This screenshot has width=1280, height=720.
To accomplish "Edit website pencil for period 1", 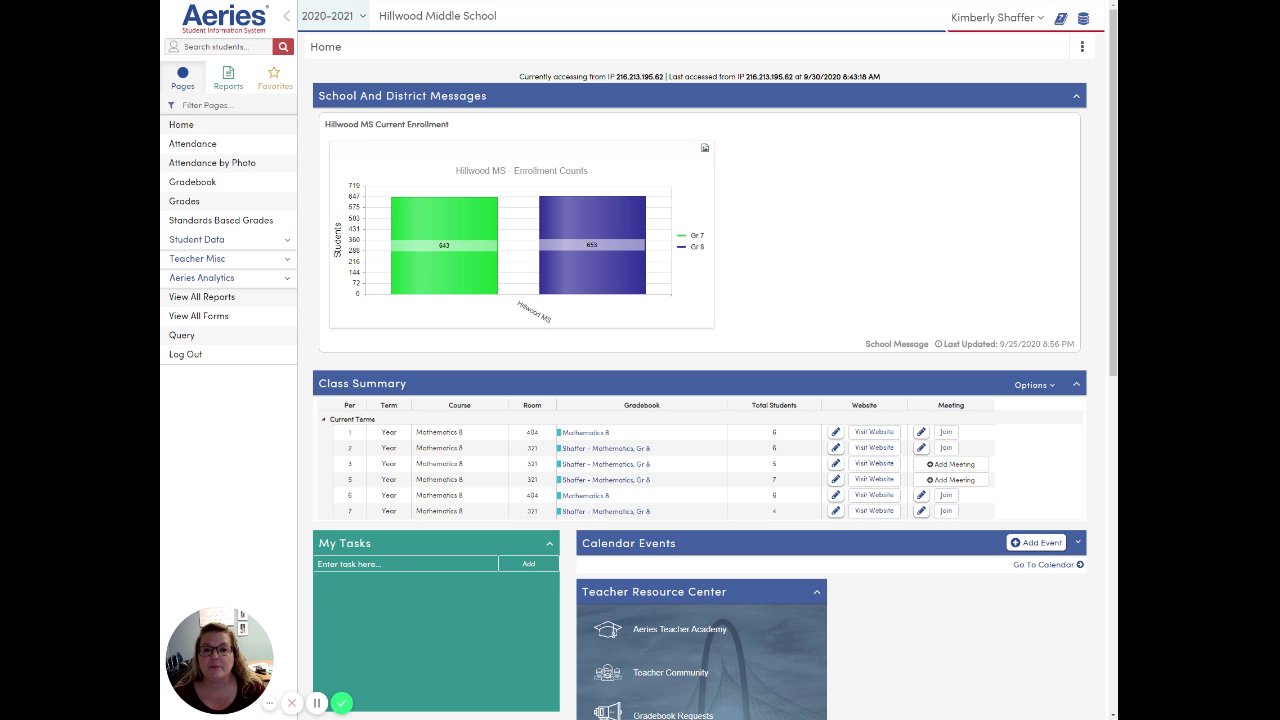I will tap(835, 432).
